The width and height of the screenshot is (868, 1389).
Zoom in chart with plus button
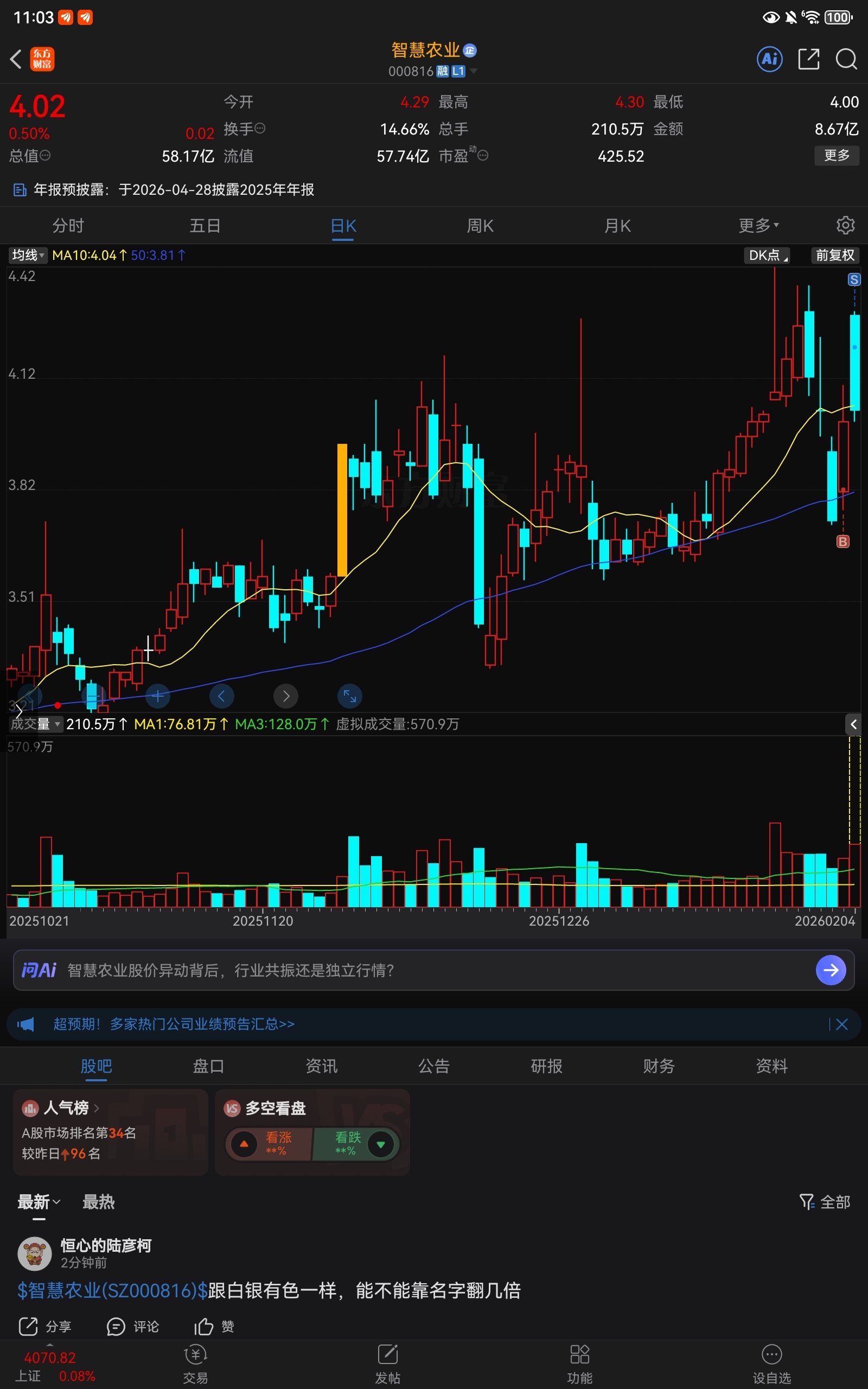[157, 696]
